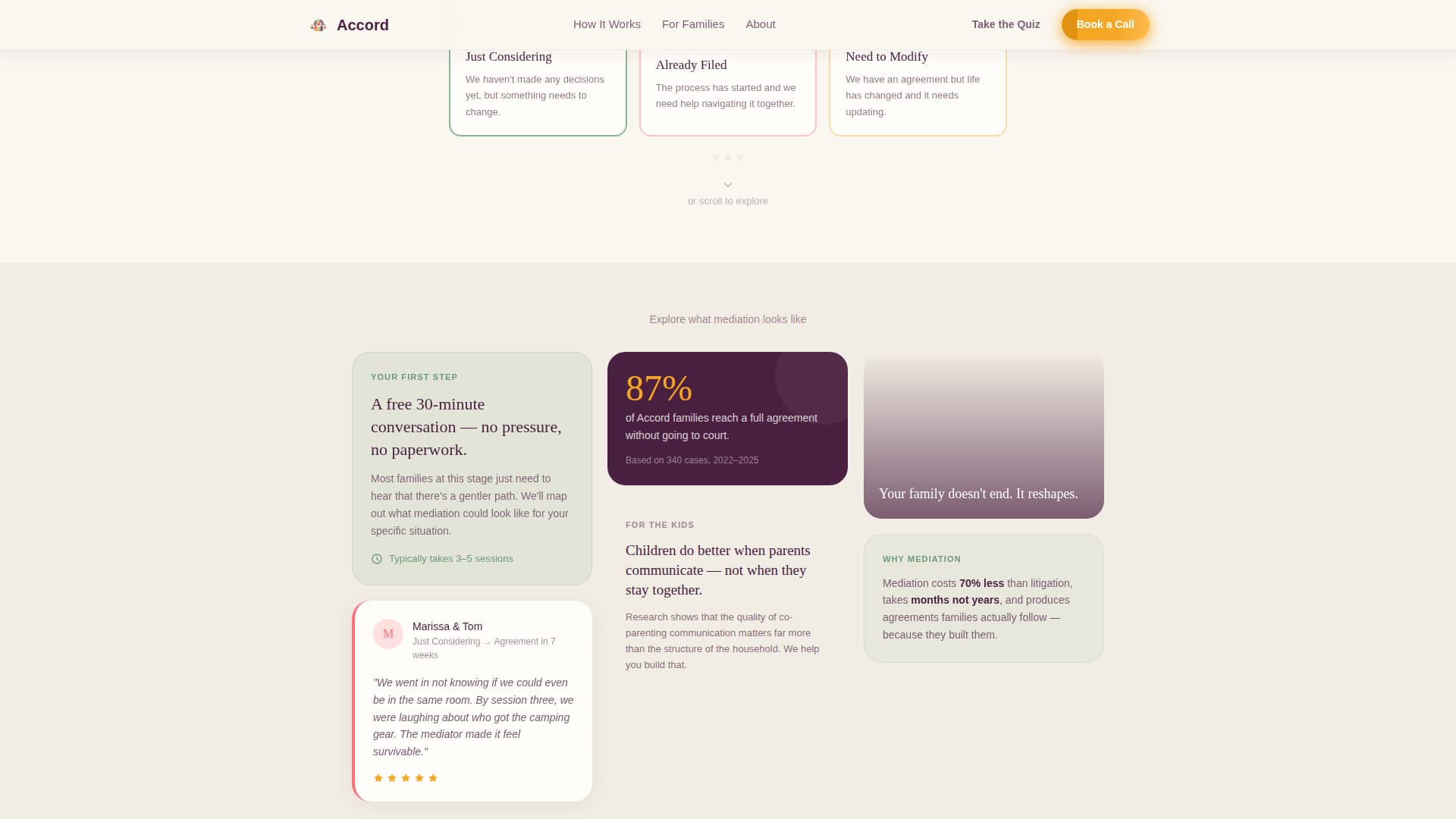Screen dimensions: 1456x819
Task: Click the Accord logo icon
Action: (318, 24)
